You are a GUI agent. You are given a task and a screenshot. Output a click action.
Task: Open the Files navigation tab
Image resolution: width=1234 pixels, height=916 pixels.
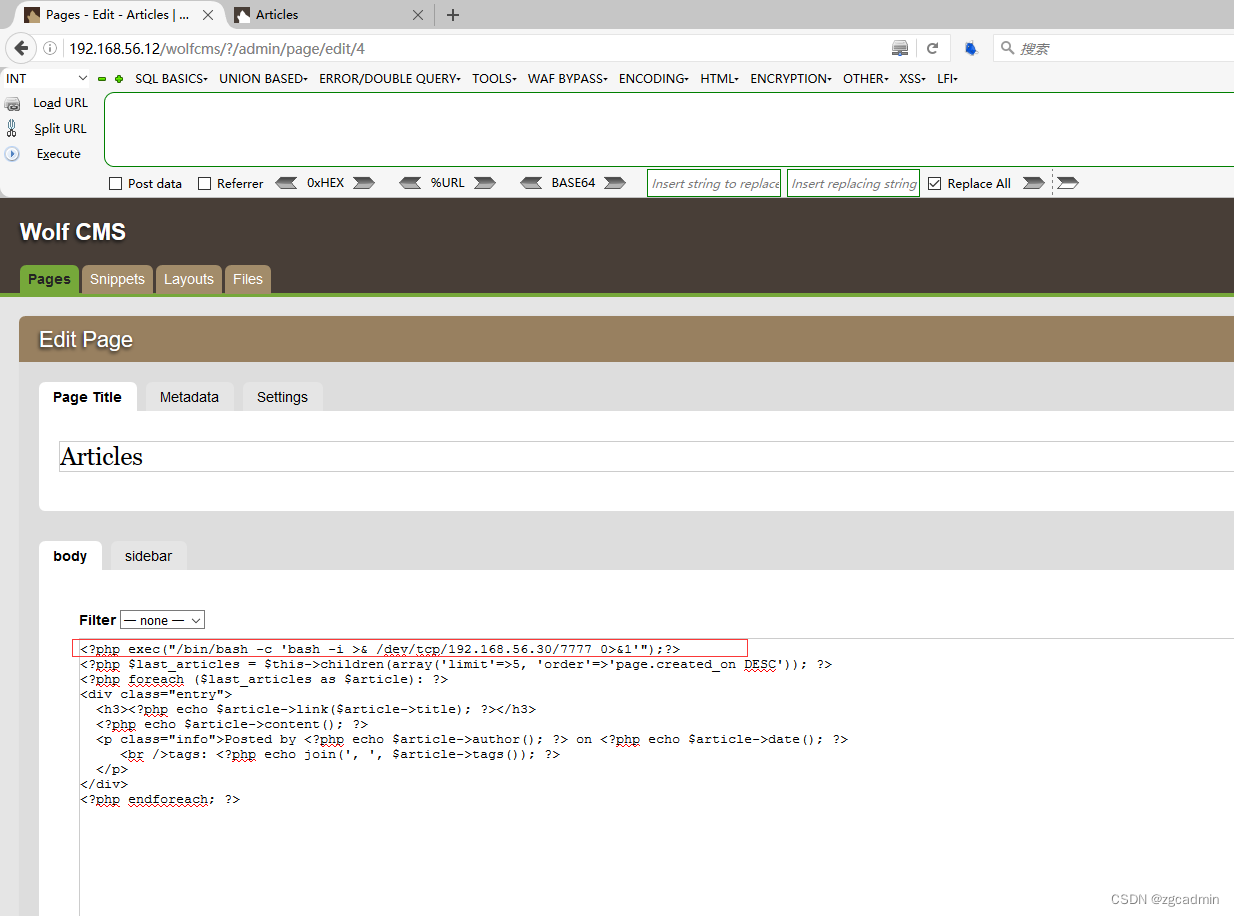[248, 279]
